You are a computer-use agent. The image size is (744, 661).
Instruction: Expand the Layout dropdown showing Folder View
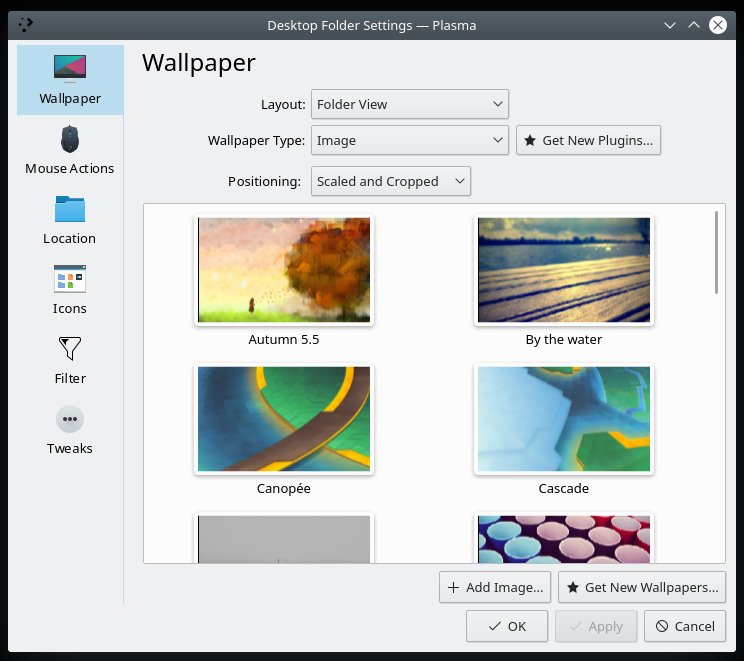pos(410,104)
